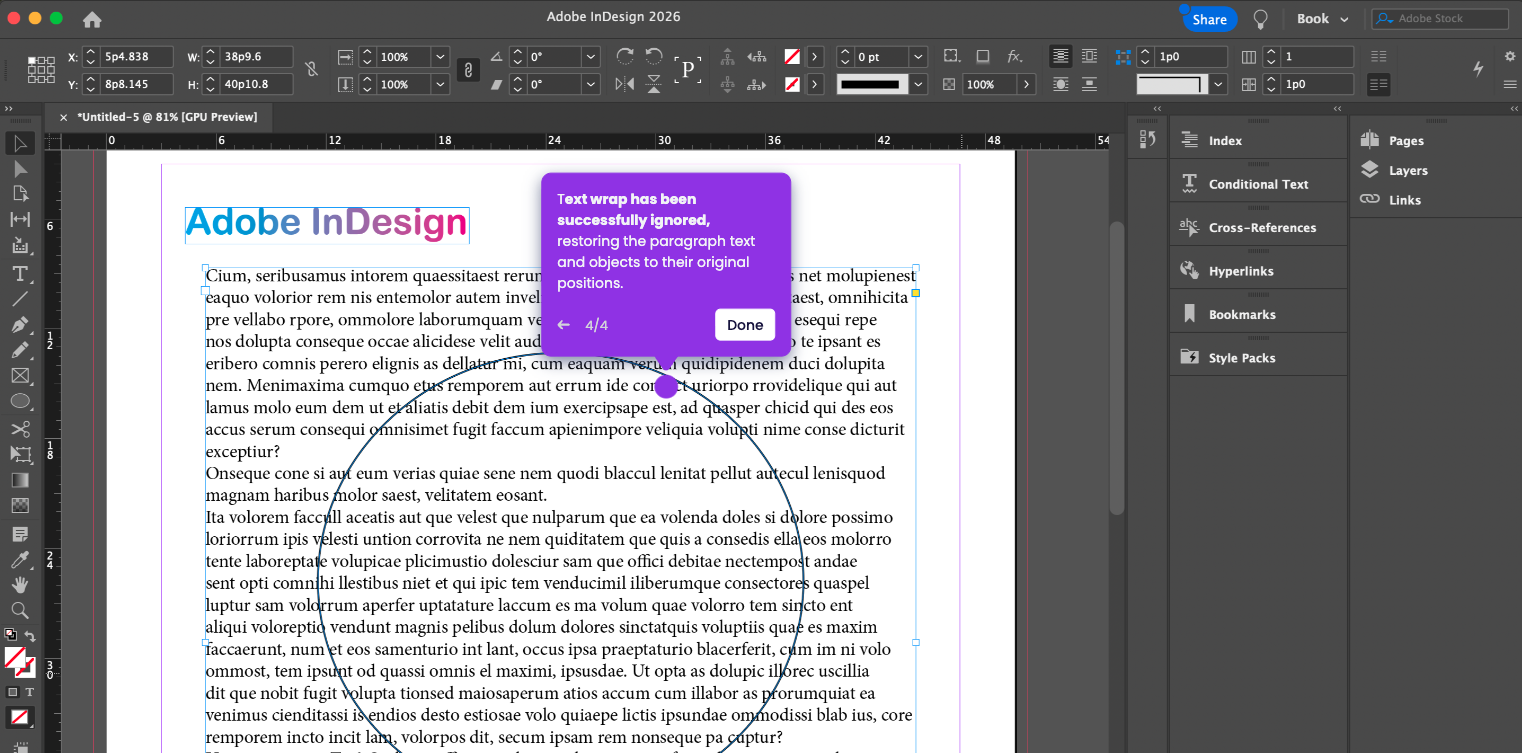Switch to the Layers panel
This screenshot has width=1522, height=753.
(x=1407, y=171)
